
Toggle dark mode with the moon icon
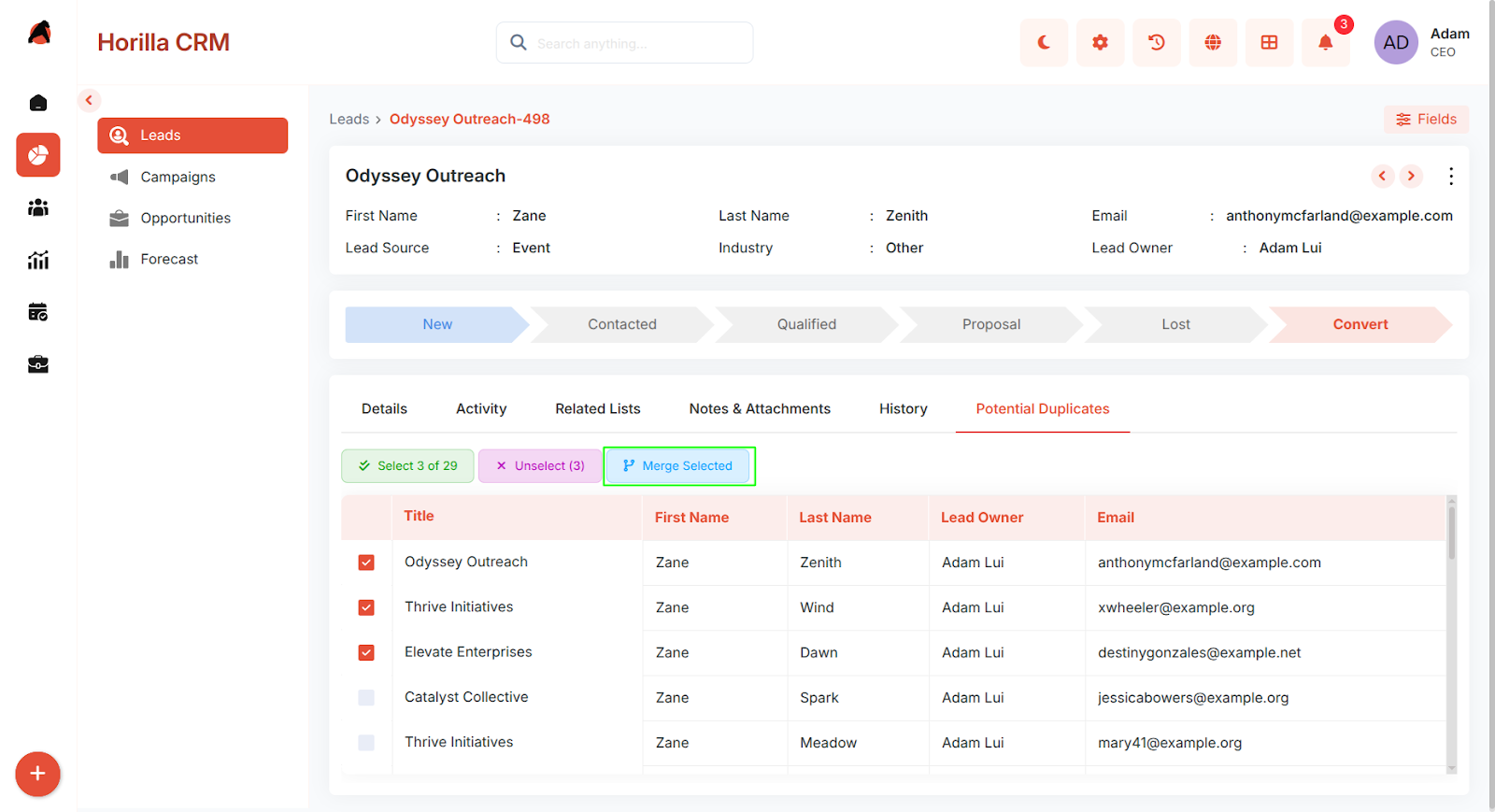1044,43
